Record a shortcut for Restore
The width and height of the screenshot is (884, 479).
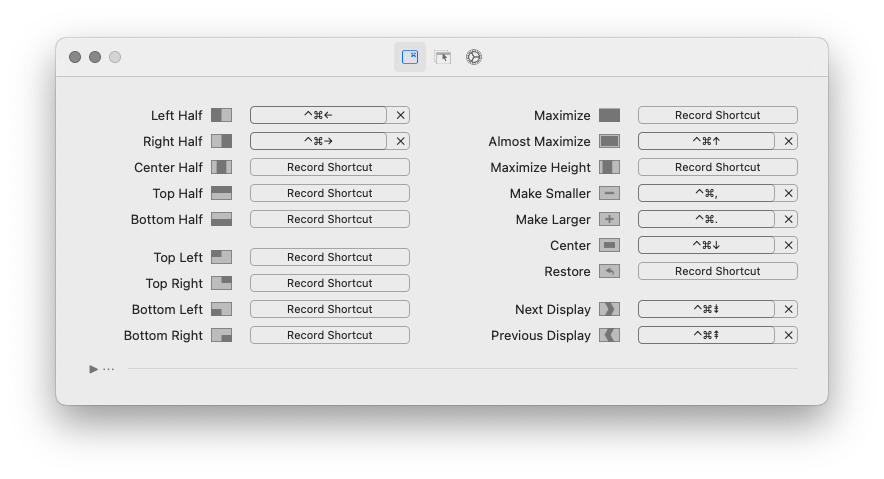coord(718,270)
